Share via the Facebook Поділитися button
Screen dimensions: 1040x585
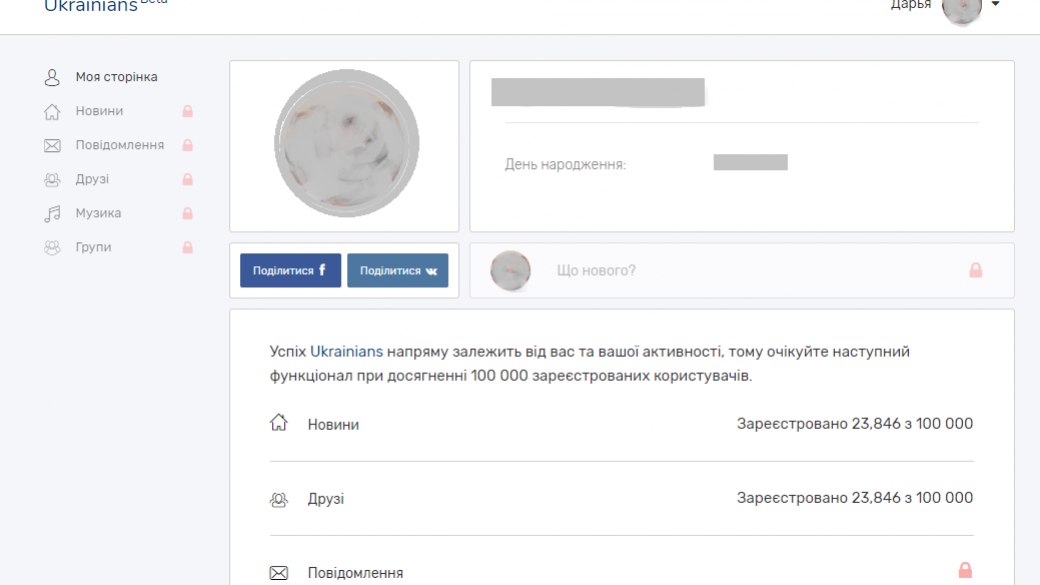pos(290,270)
